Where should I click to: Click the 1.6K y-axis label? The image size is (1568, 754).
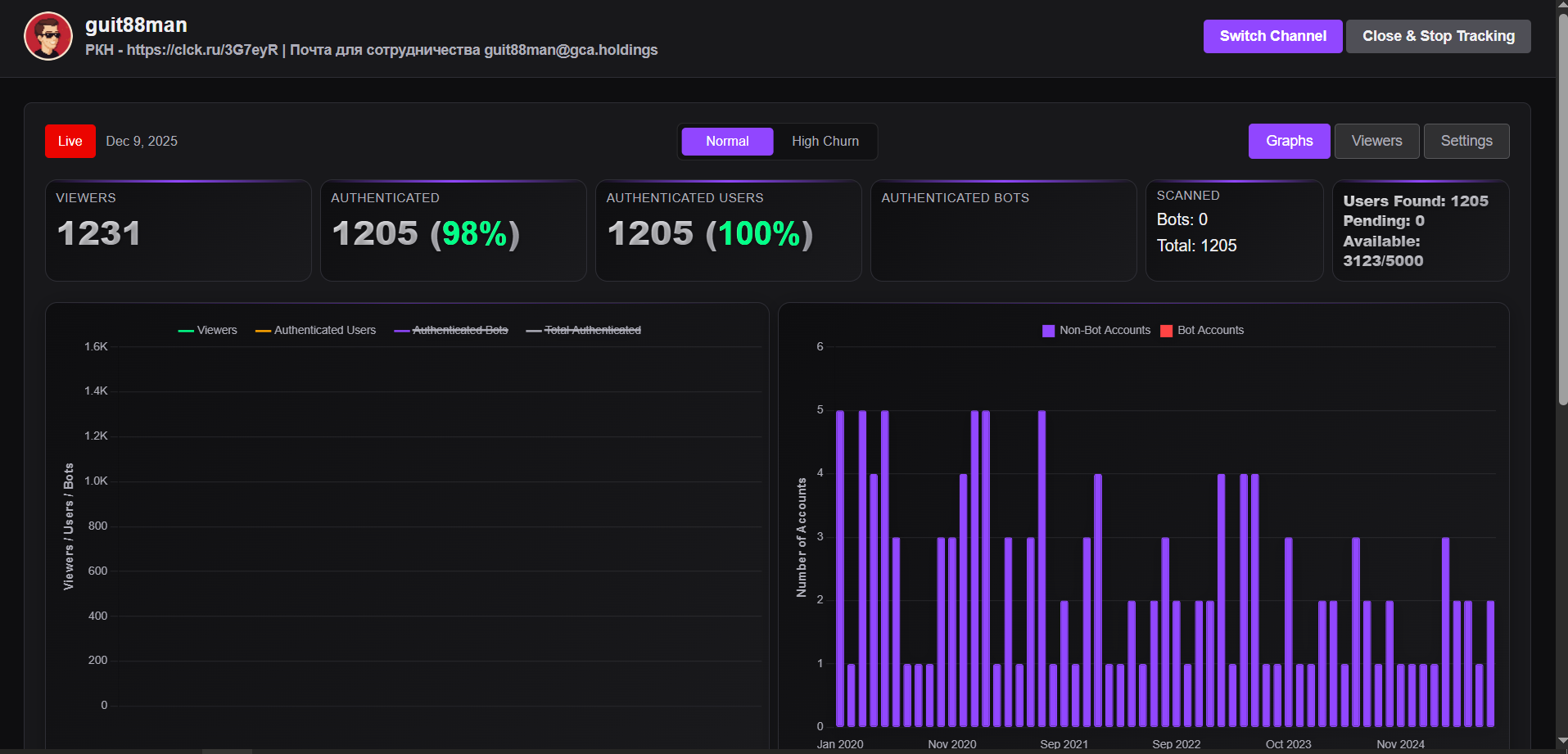coord(96,347)
